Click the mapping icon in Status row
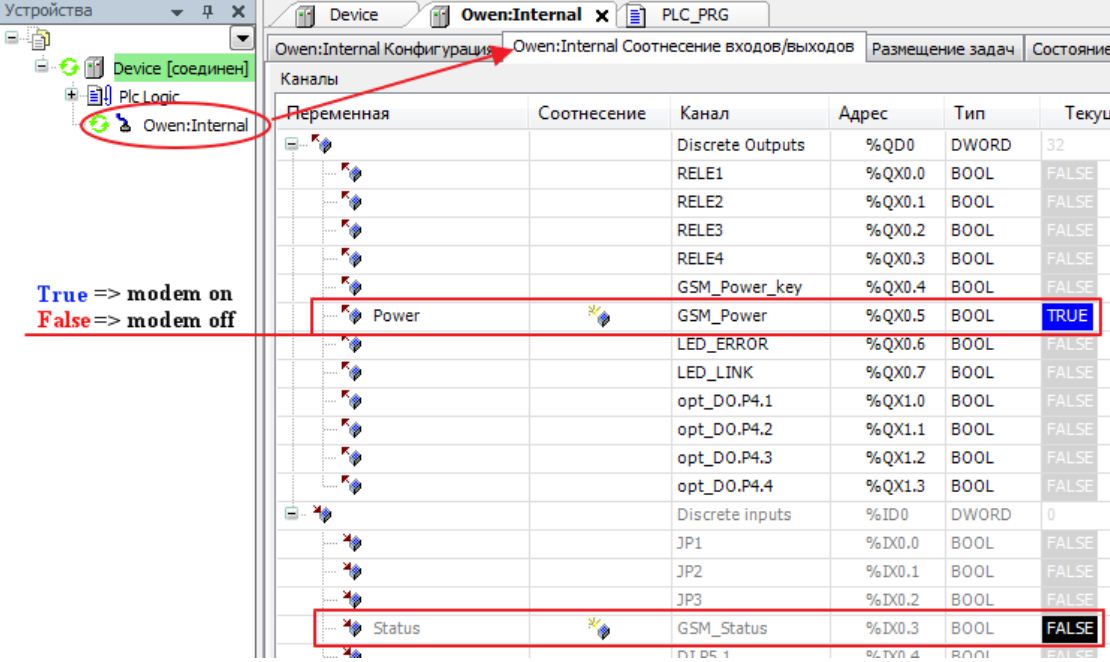1110x662 pixels. tap(598, 629)
